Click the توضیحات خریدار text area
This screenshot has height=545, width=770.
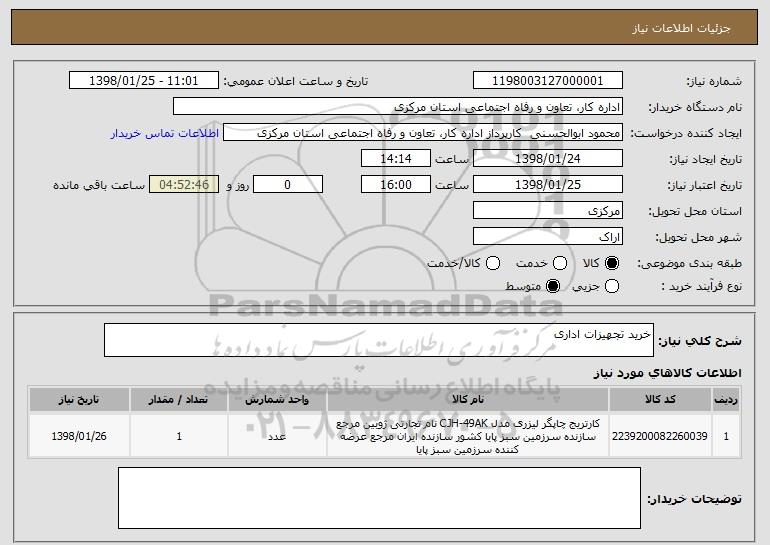pos(379,498)
